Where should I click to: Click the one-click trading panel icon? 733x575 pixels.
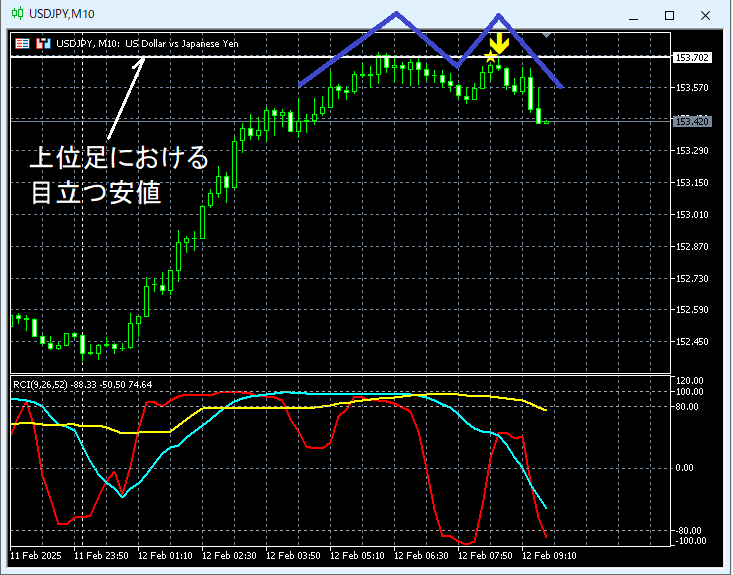[x=43, y=43]
